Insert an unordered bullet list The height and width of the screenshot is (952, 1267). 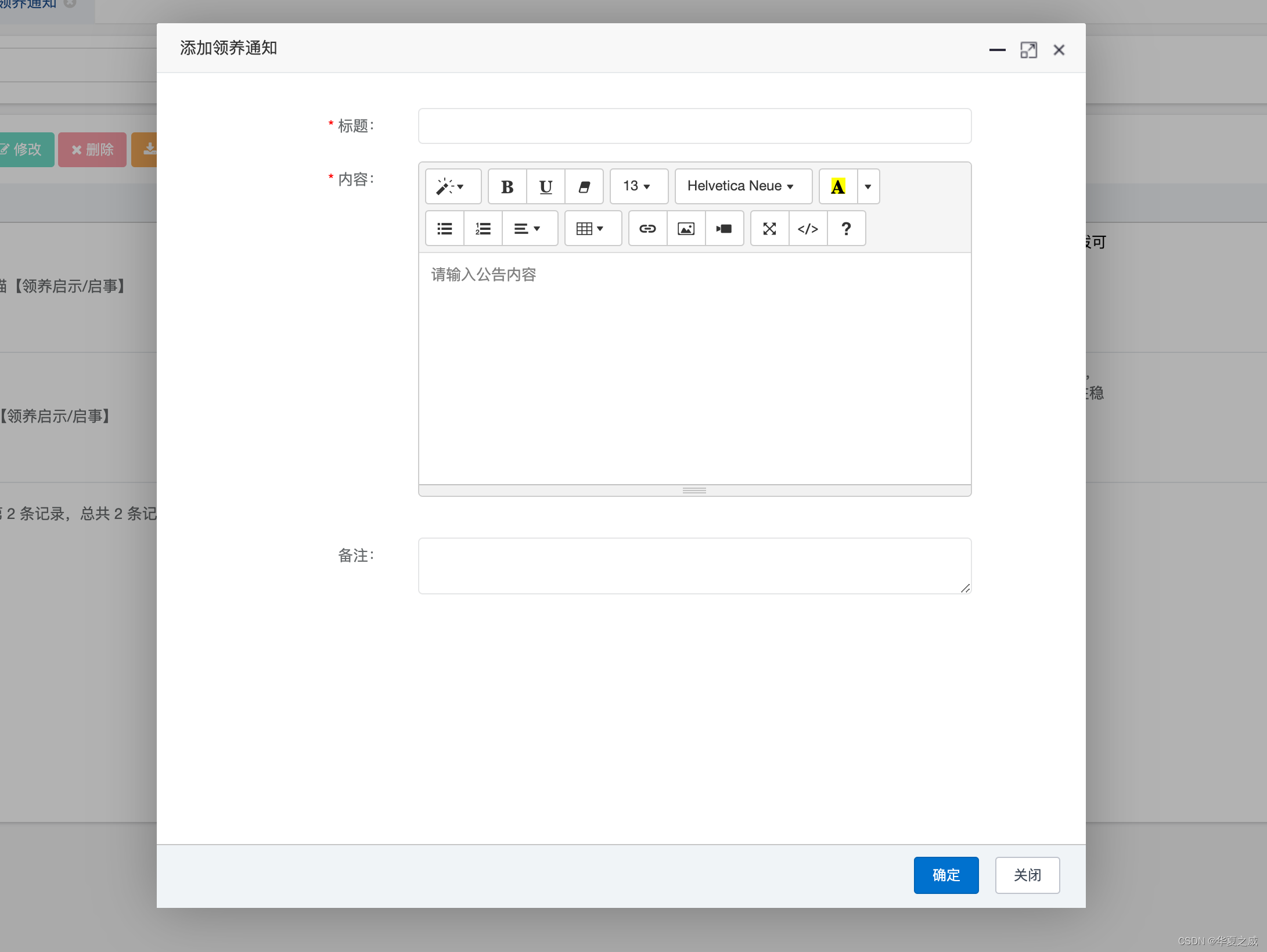tap(445, 229)
